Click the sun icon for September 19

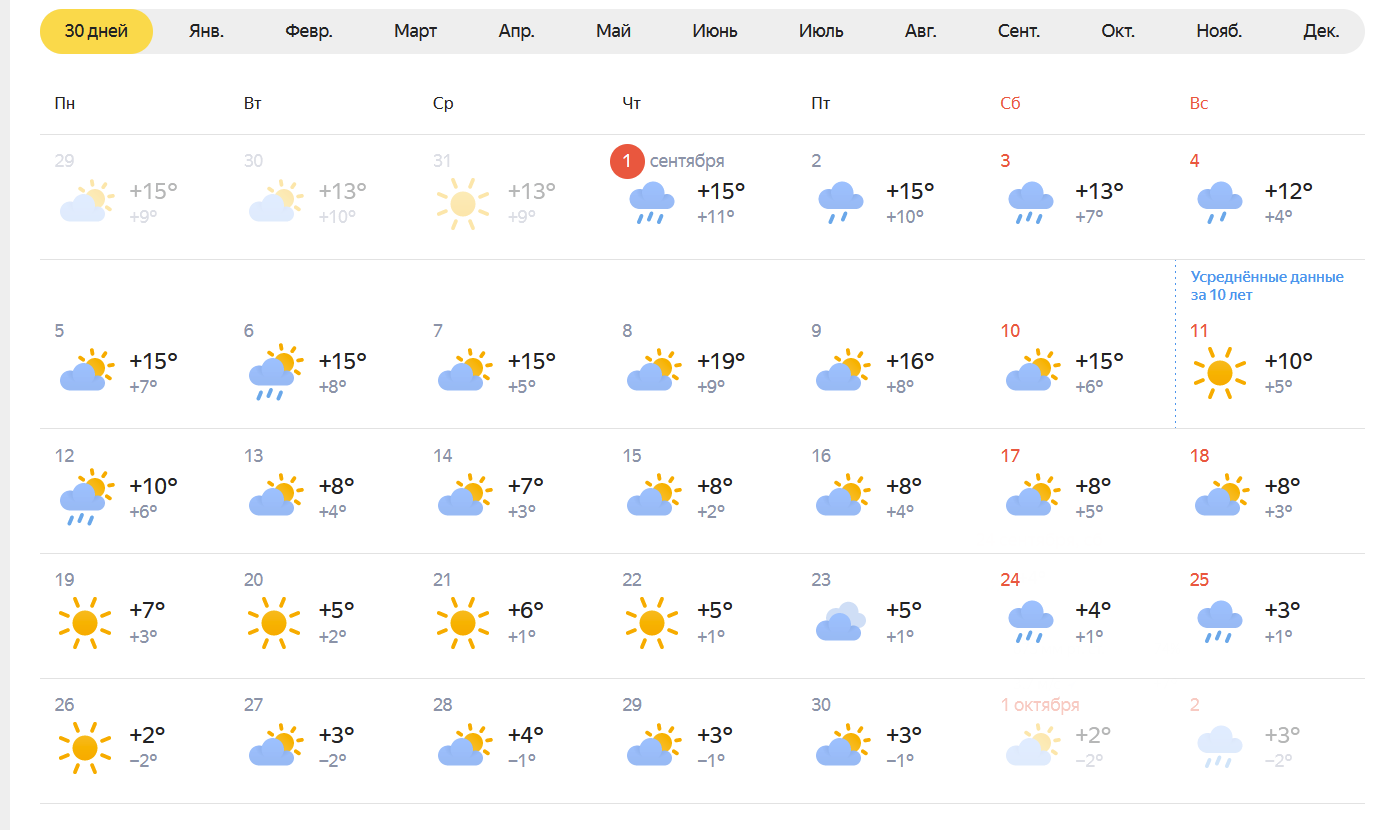(x=85, y=622)
